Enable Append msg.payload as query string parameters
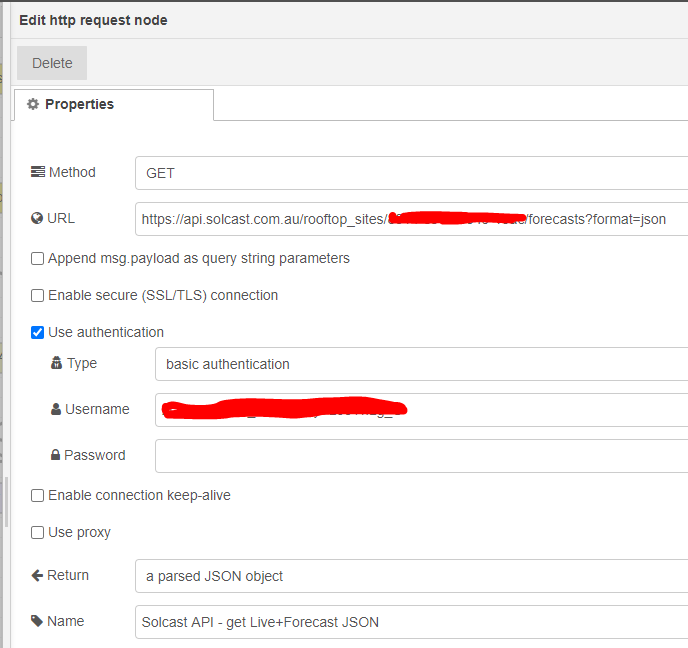The image size is (688, 648). (38, 258)
